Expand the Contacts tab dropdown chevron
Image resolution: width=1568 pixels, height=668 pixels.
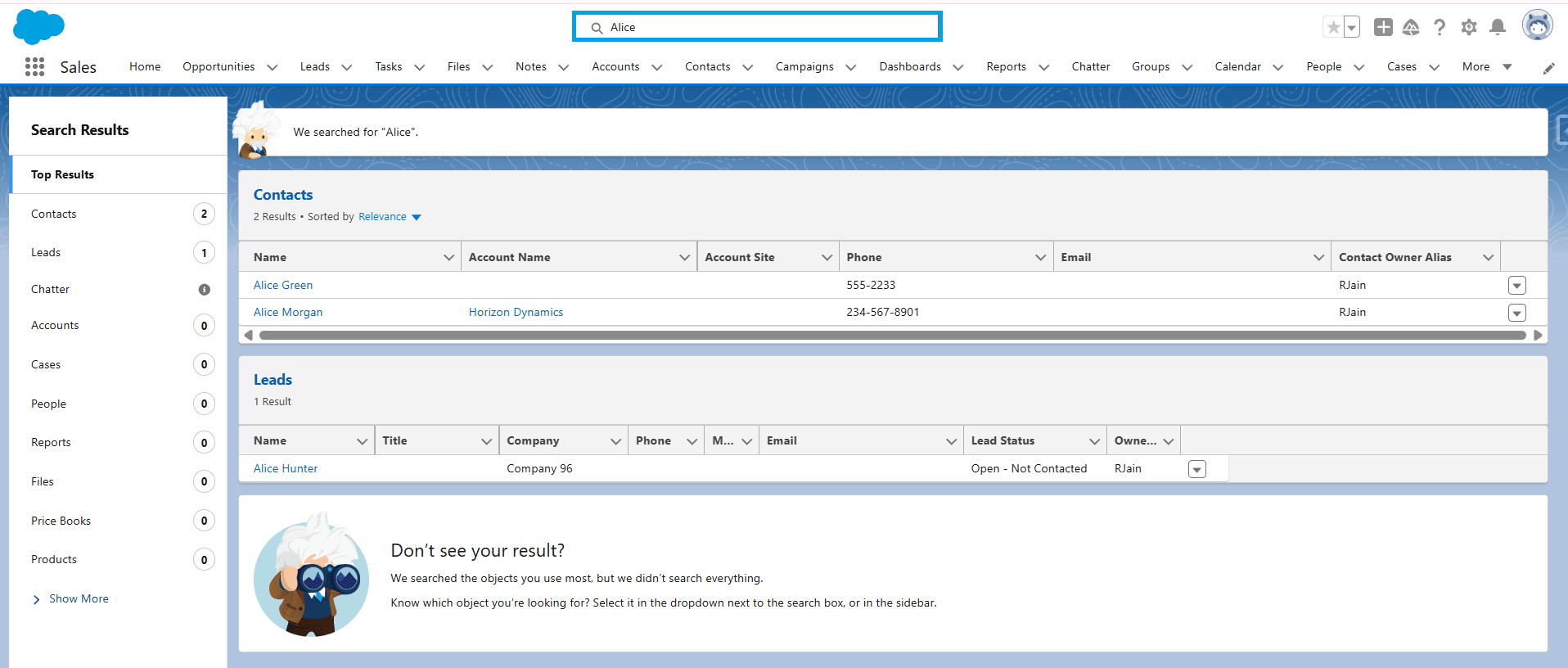coord(748,67)
